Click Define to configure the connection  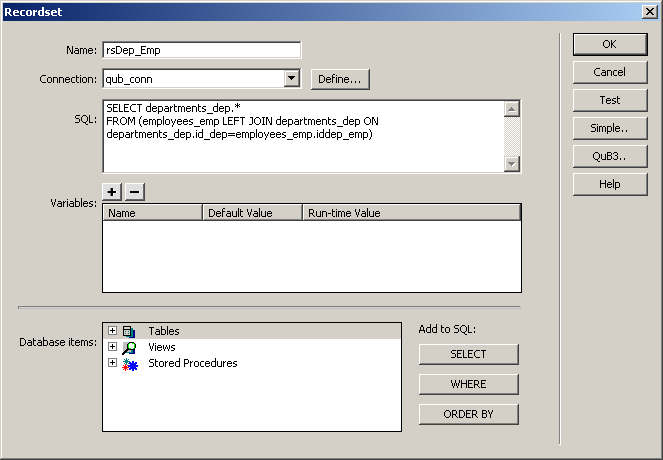coord(341,78)
